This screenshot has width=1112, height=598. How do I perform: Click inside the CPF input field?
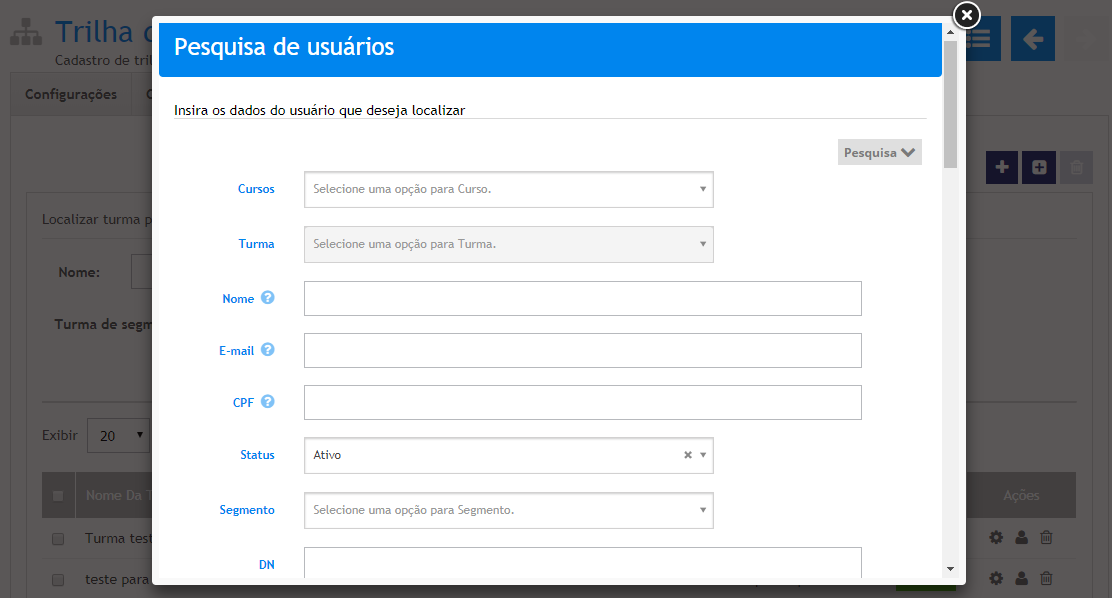(x=582, y=402)
